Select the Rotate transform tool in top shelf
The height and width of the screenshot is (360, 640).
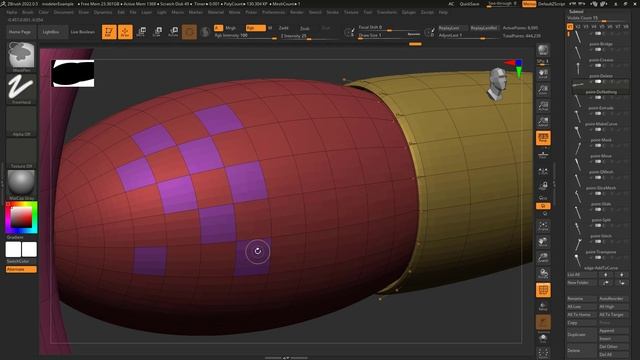click(173, 32)
